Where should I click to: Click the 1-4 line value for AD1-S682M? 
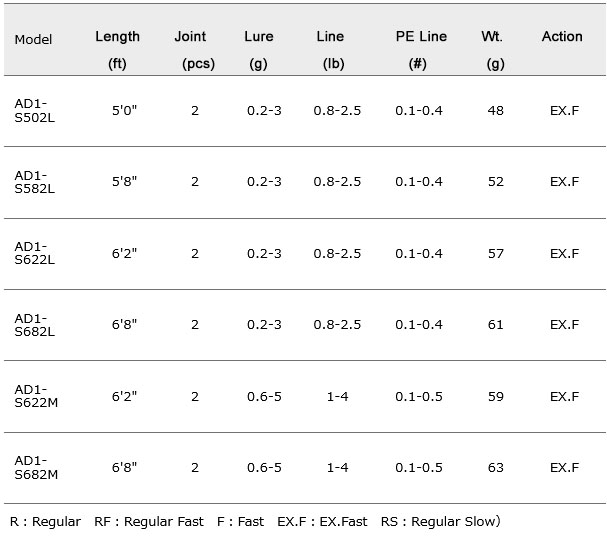(338, 468)
